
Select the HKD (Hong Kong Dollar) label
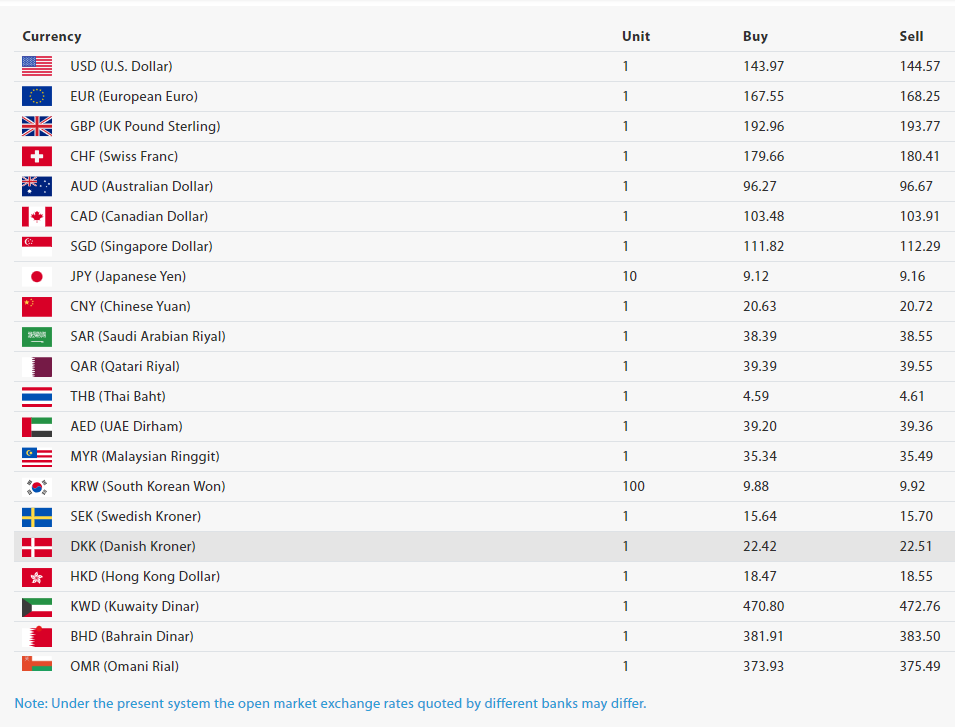(145, 576)
